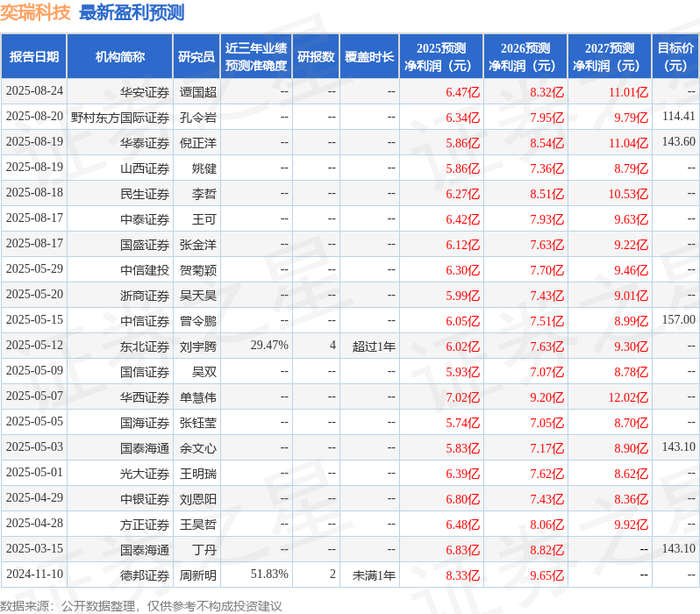Select the 9.65亿 forecast value
Viewport: 700px width, 614px height.
[547, 576]
